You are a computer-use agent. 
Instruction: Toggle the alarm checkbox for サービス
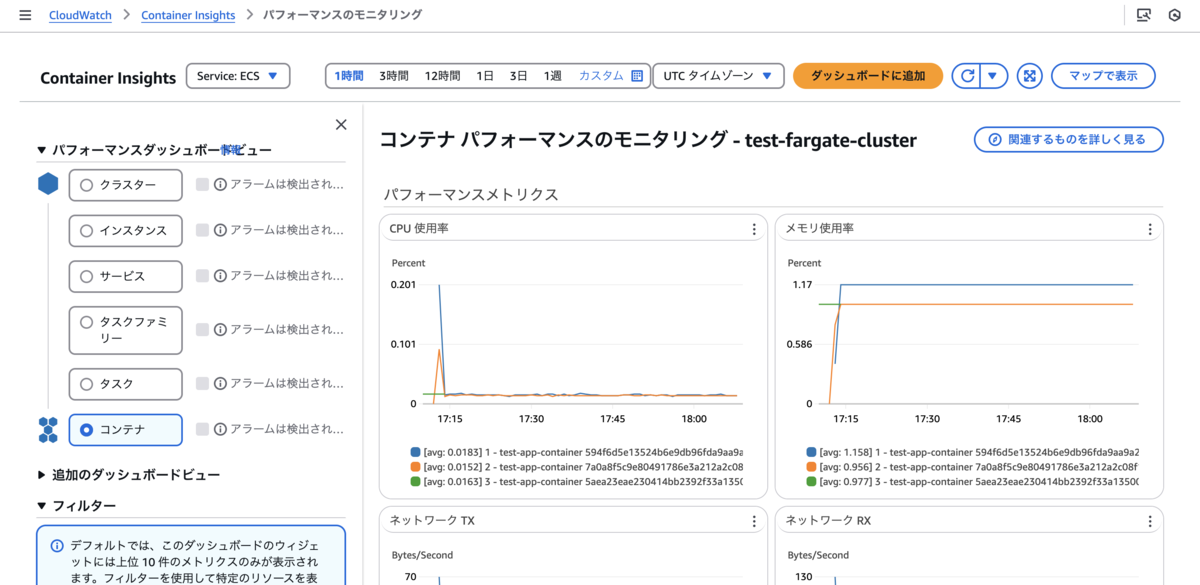click(203, 276)
